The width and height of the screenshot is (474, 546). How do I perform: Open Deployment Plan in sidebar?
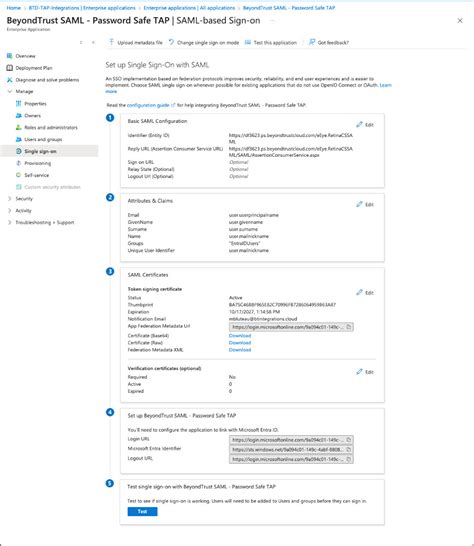[34, 68]
